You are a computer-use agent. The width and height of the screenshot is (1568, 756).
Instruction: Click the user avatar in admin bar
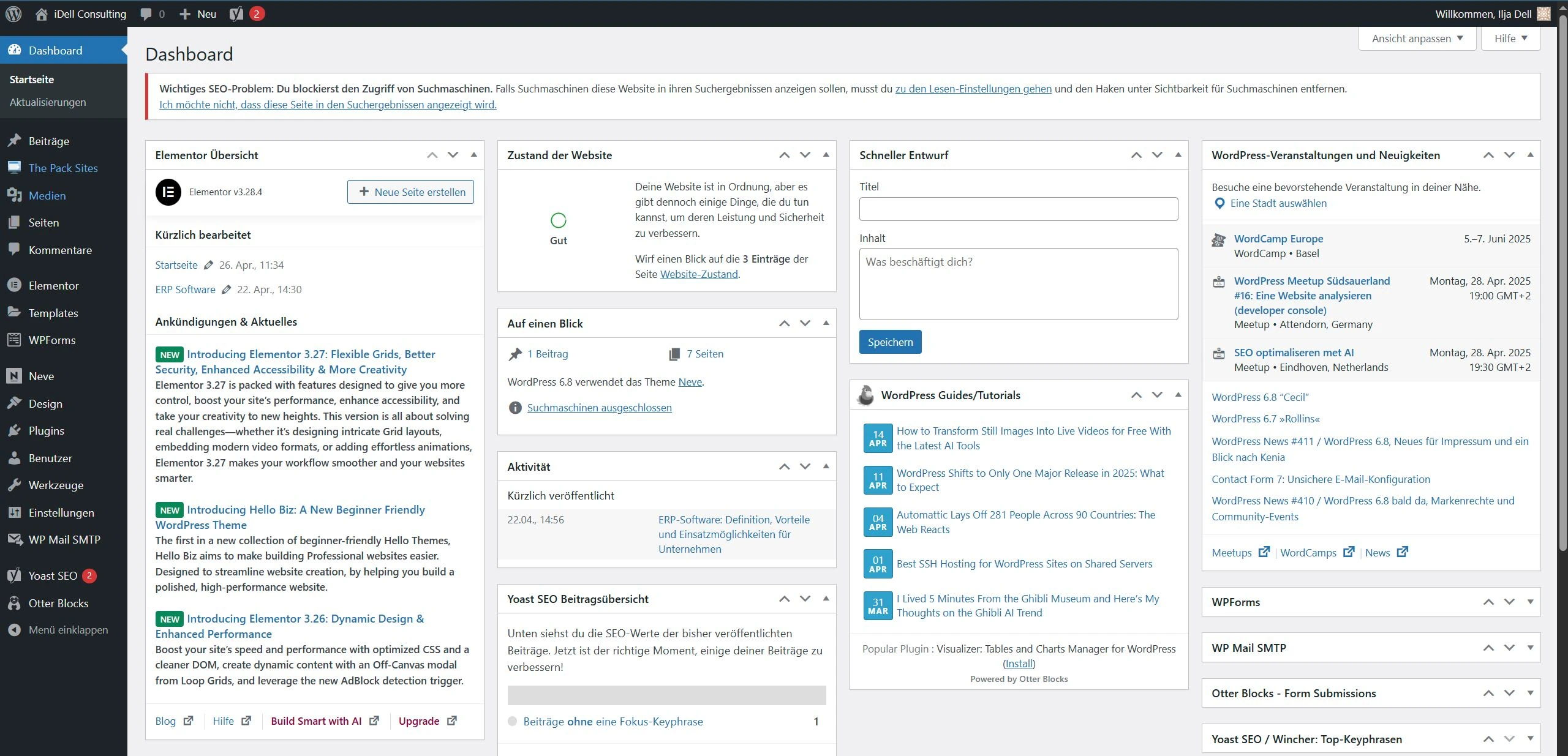click(1544, 13)
